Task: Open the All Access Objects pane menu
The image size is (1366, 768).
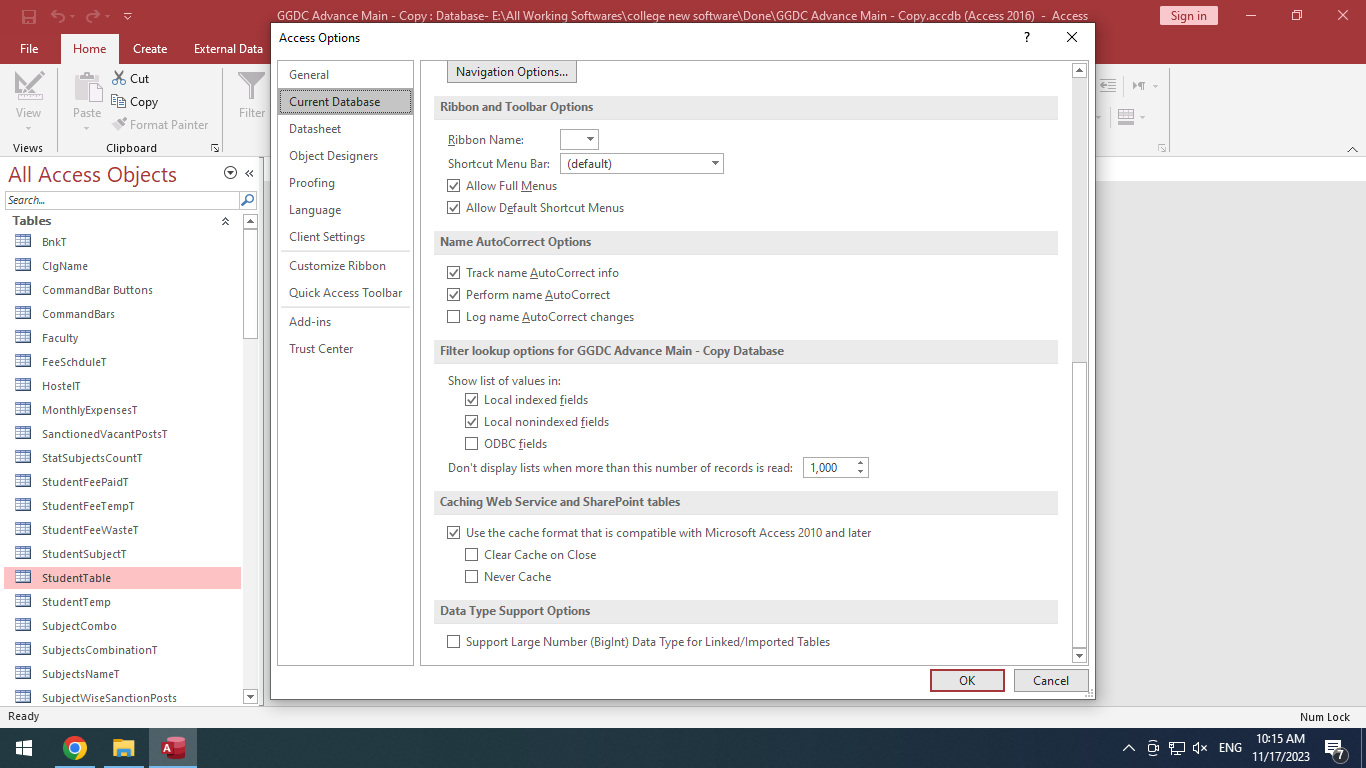Action: click(x=231, y=173)
